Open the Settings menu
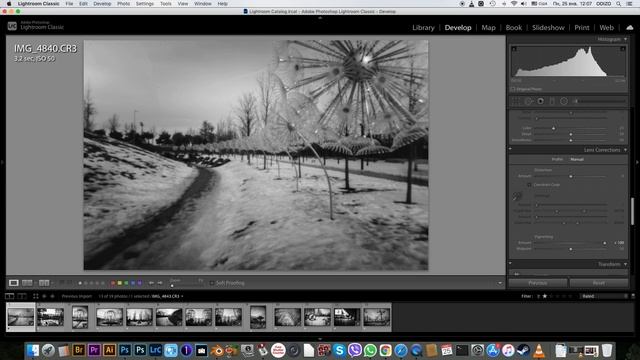This screenshot has width=640, height=360. [x=144, y=4]
